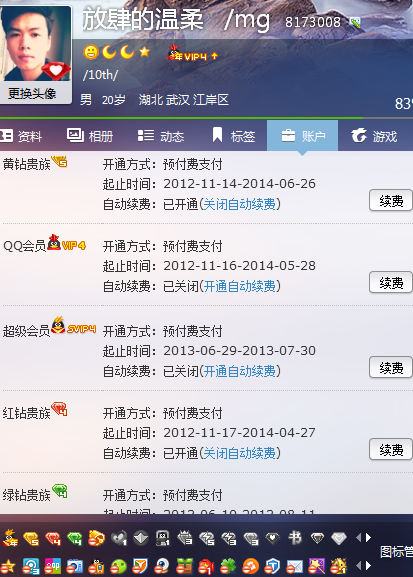Click the green plant box icon
Viewport: 413px width, 577px height.
[184, 566]
